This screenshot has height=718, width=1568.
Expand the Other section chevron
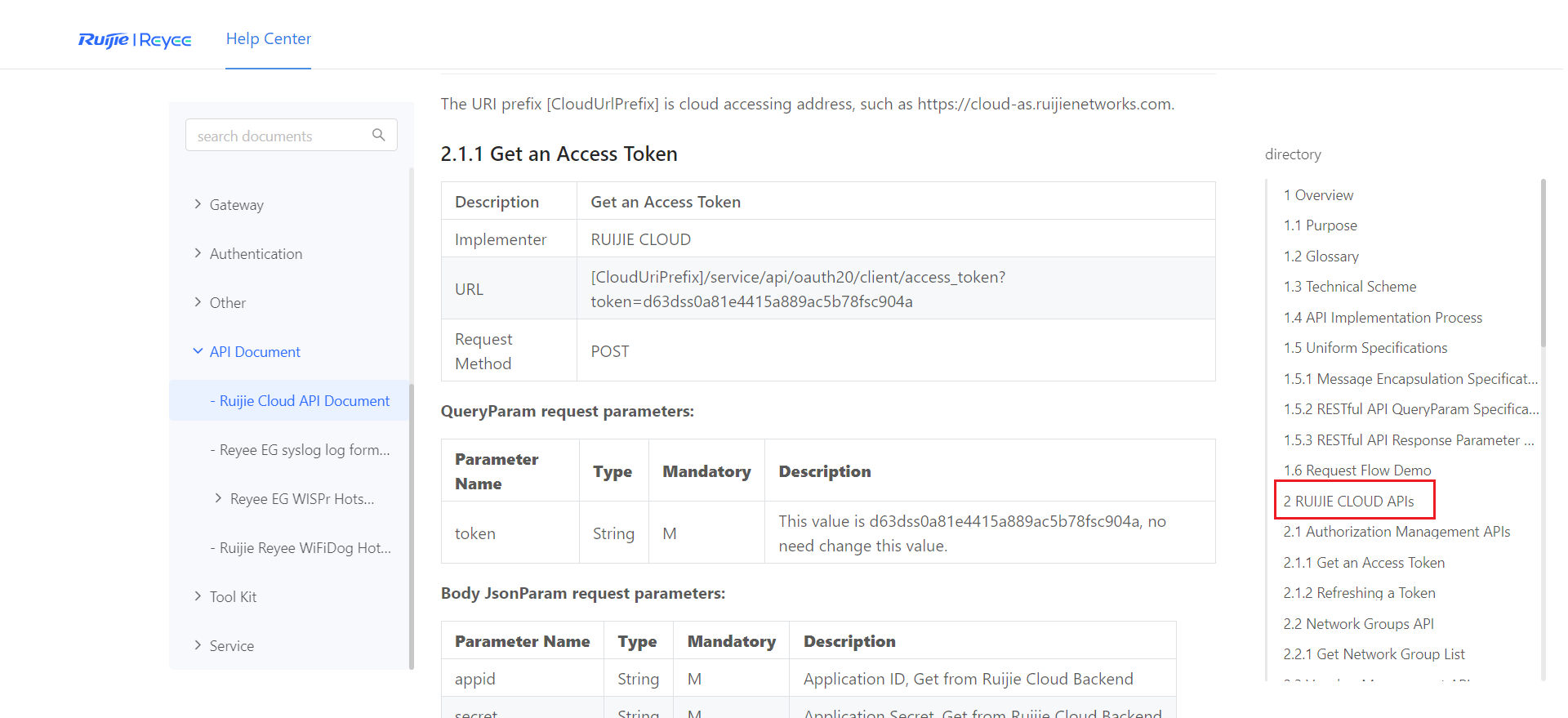coord(198,302)
